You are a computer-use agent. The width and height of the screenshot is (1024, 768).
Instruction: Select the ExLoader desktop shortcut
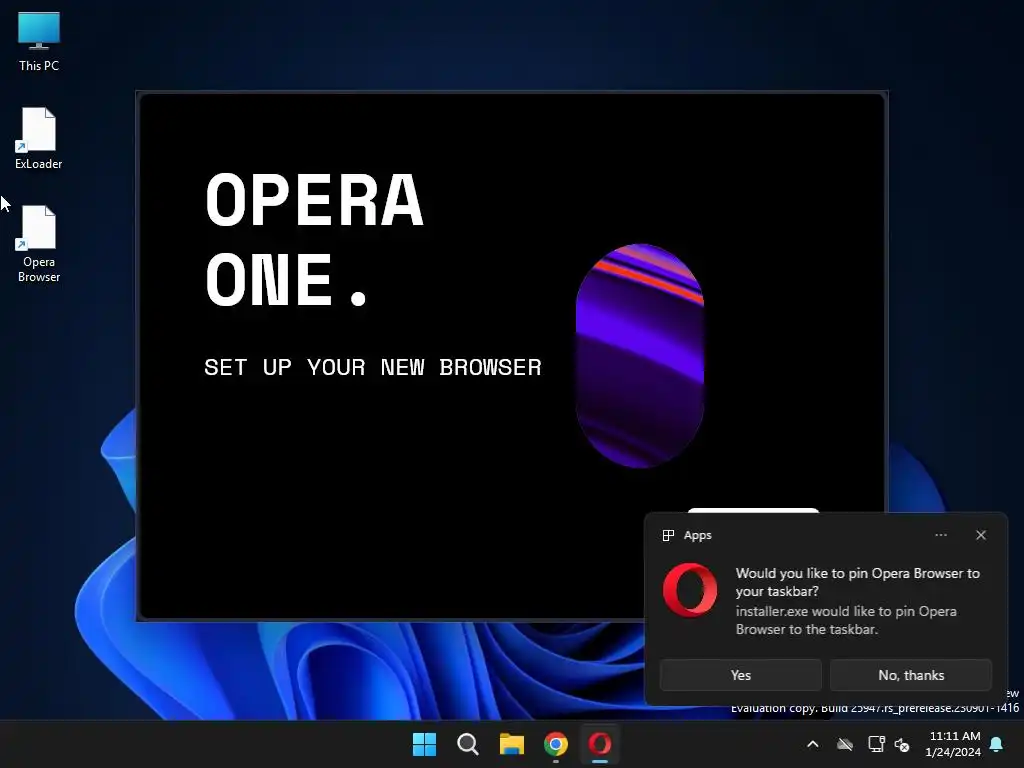(39, 138)
